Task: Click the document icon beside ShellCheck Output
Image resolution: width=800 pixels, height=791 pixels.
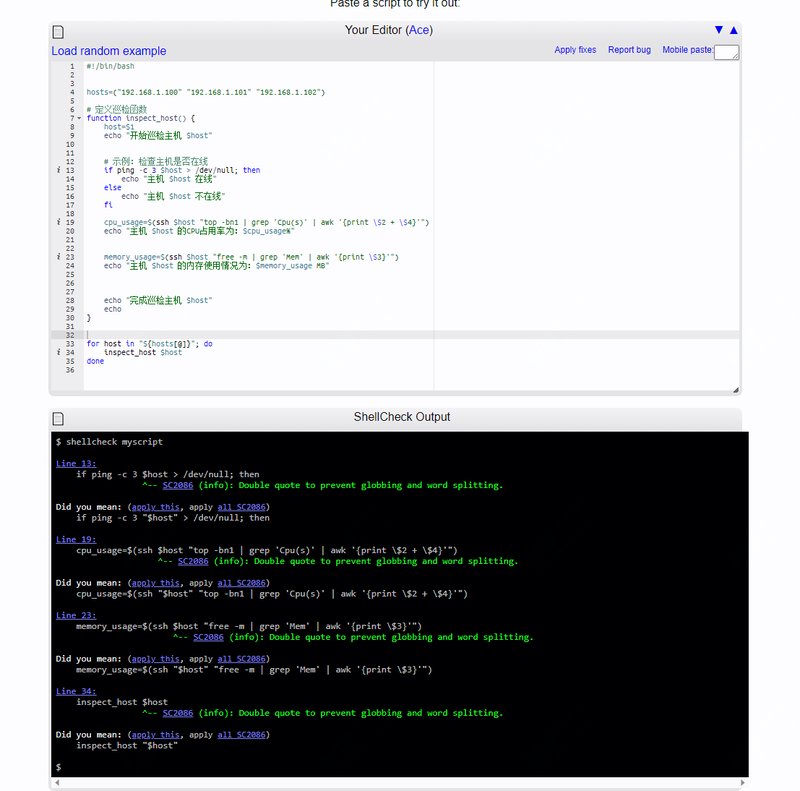Action: (58, 419)
